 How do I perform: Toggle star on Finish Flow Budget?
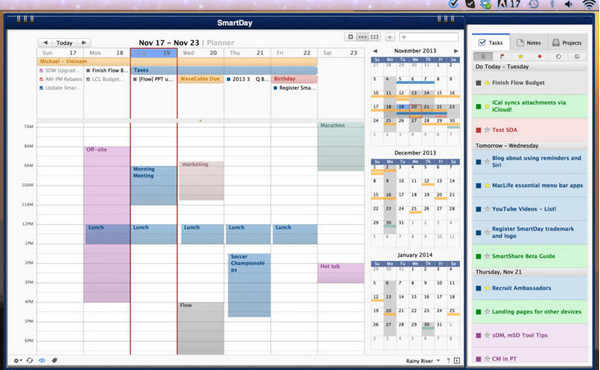click(x=487, y=83)
